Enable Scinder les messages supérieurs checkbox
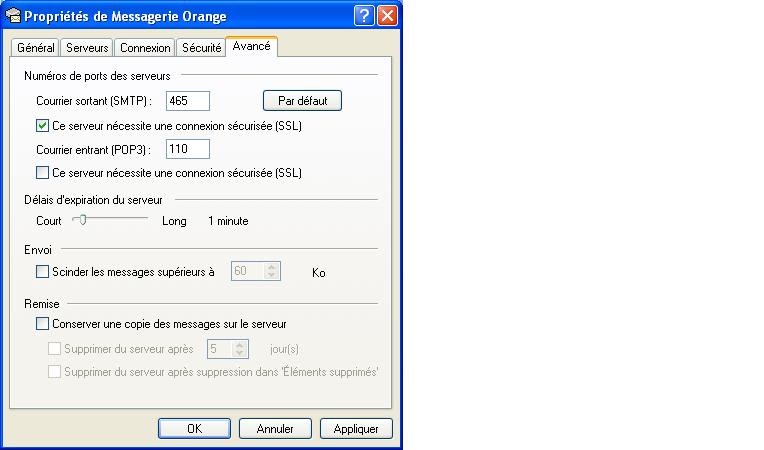 (42, 272)
